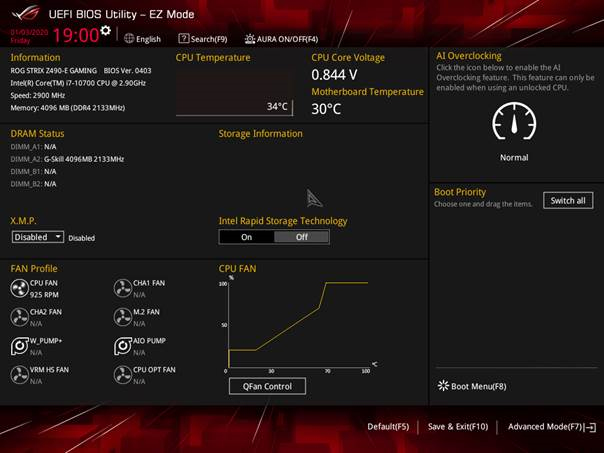Click the FAN Profile heading
The image size is (604, 453).
pos(34,268)
